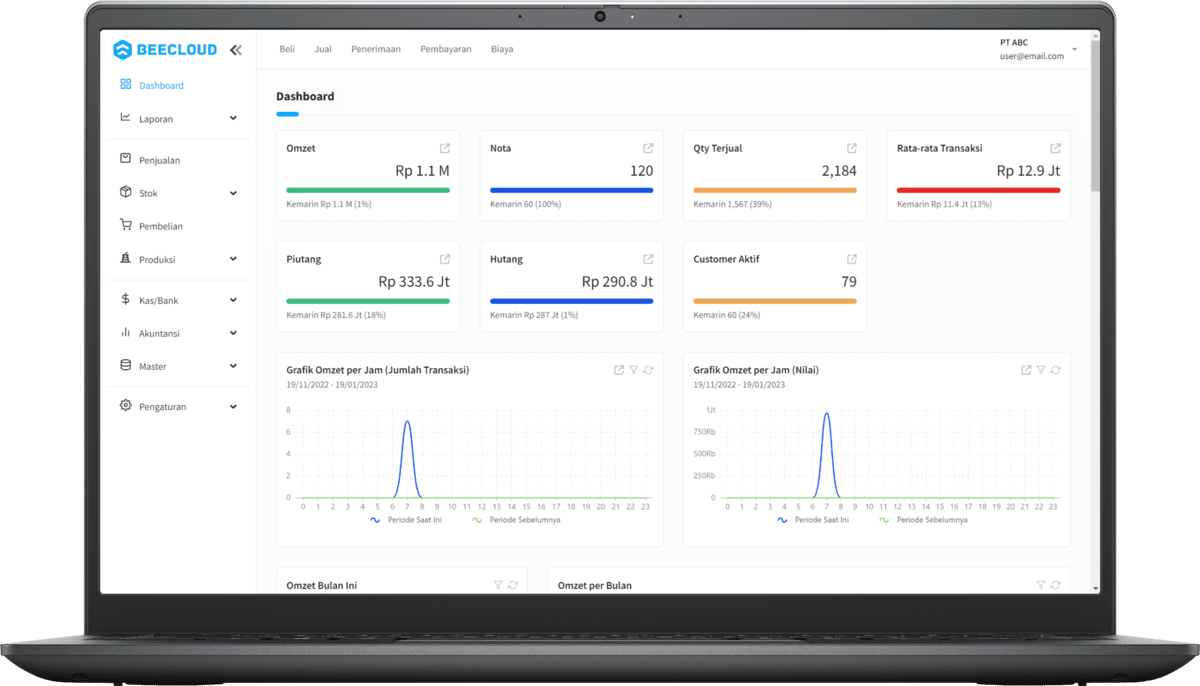
Task: Click the user@email.com account text
Action: tap(1032, 57)
